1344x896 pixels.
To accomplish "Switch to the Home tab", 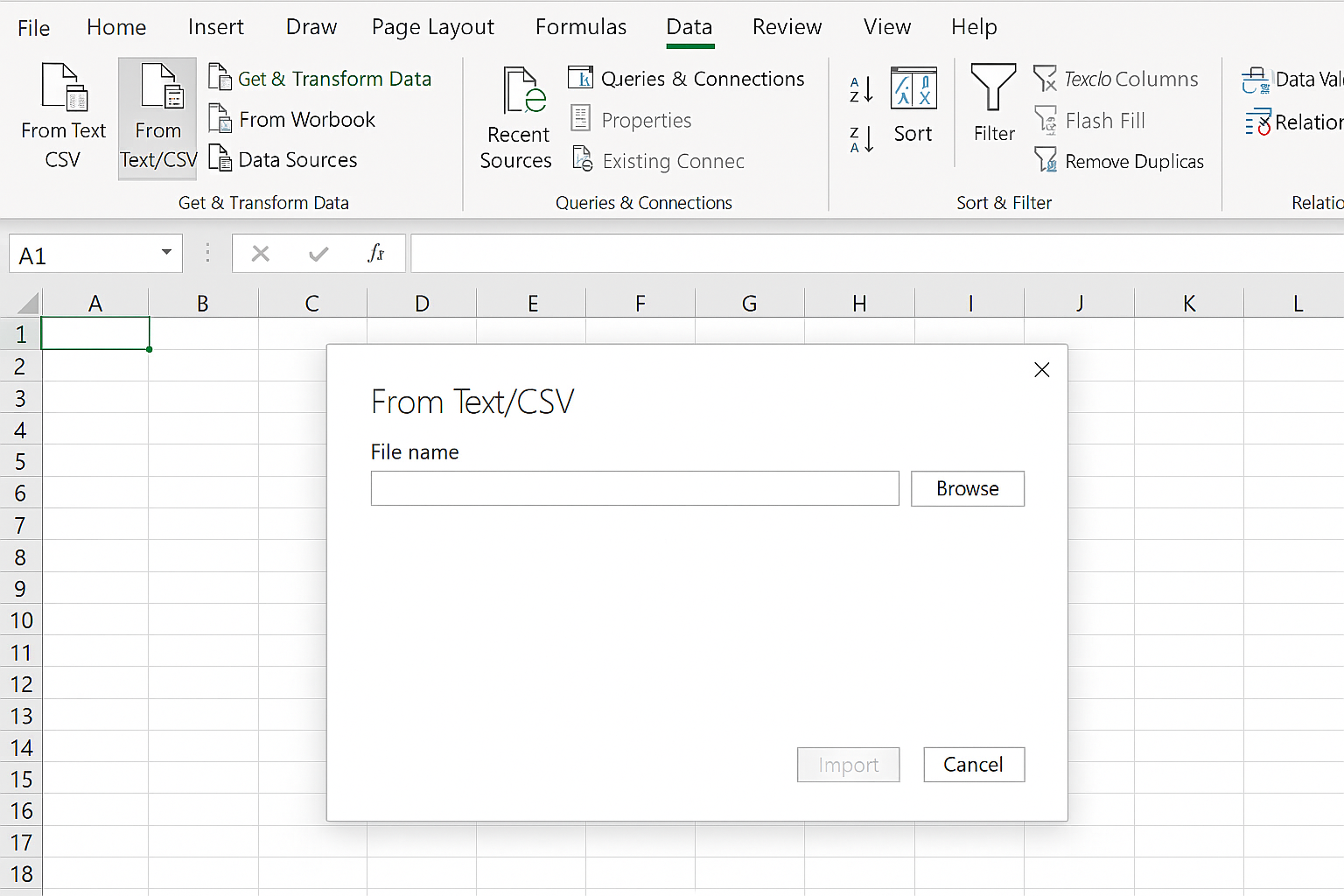I will (x=116, y=27).
